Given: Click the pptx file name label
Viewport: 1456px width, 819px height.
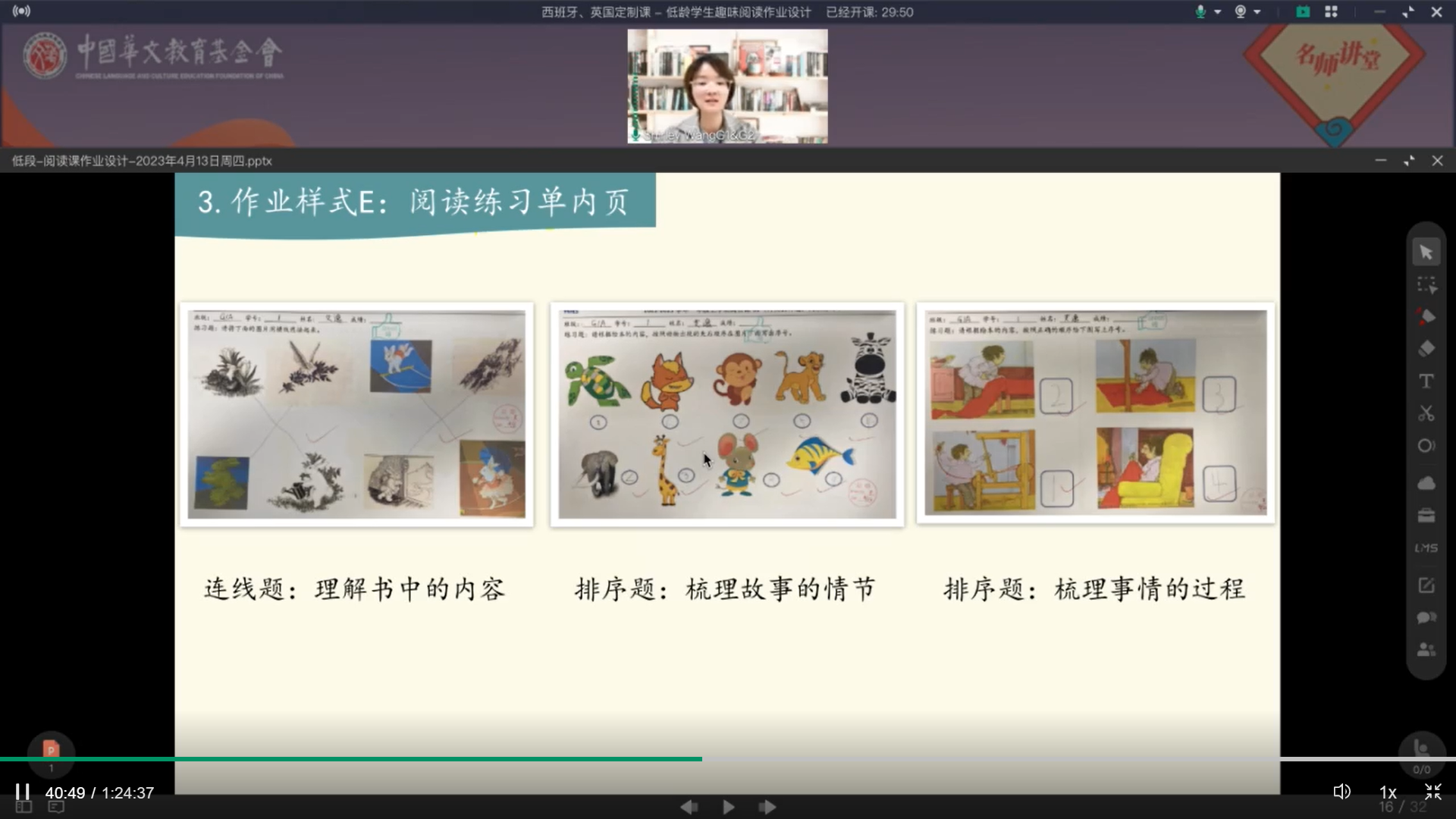Looking at the screenshot, I should (142, 161).
